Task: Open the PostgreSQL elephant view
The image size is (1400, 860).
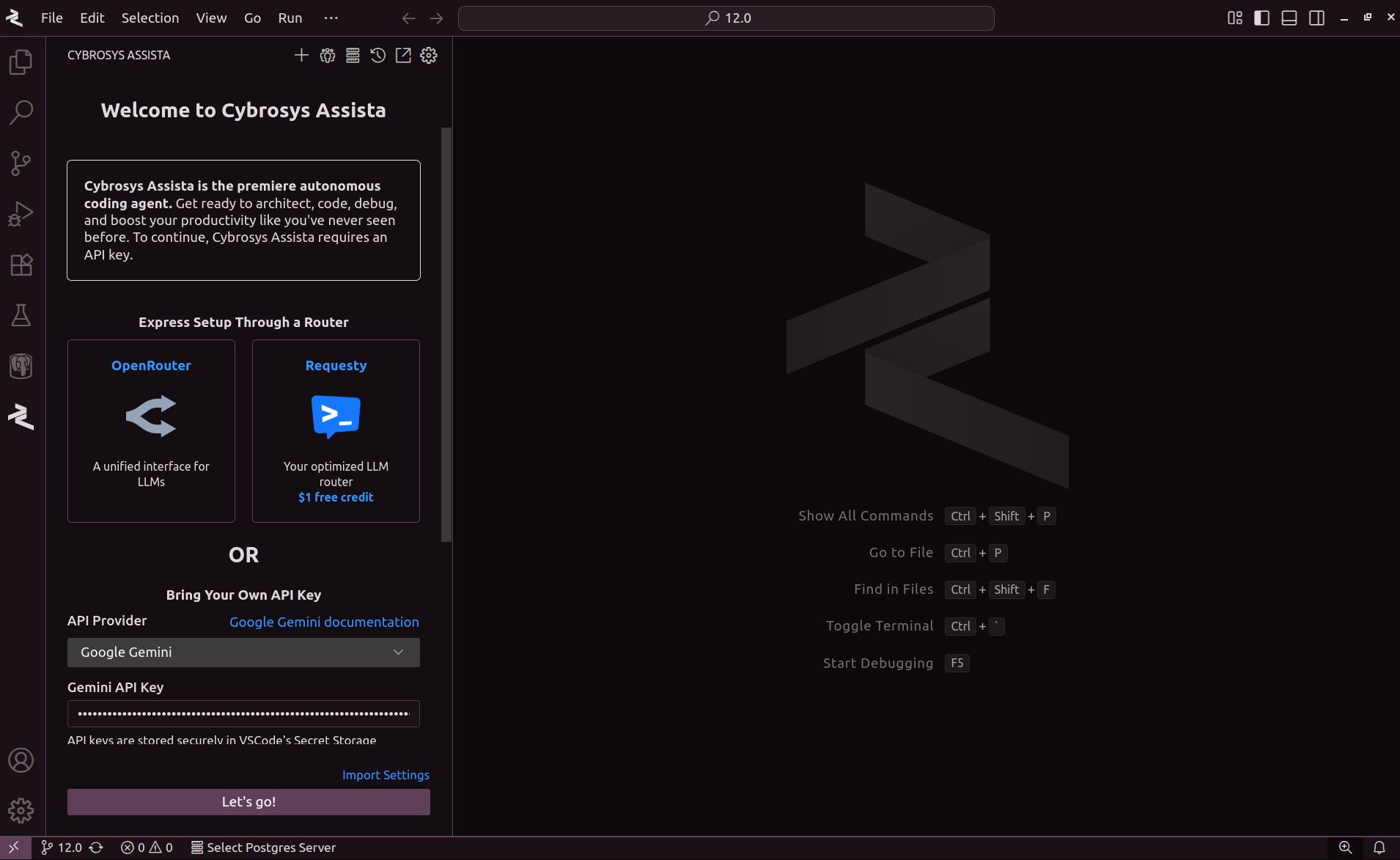Action: (x=21, y=366)
